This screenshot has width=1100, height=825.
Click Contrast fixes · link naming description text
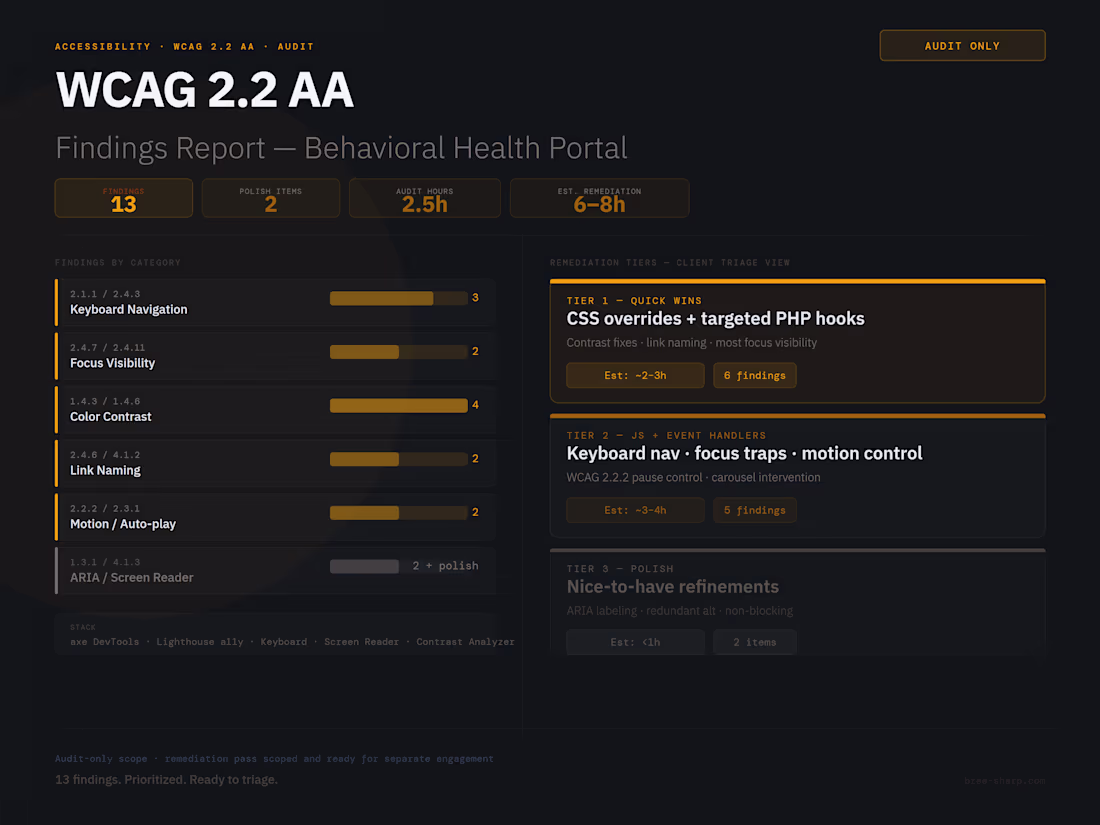[692, 342]
